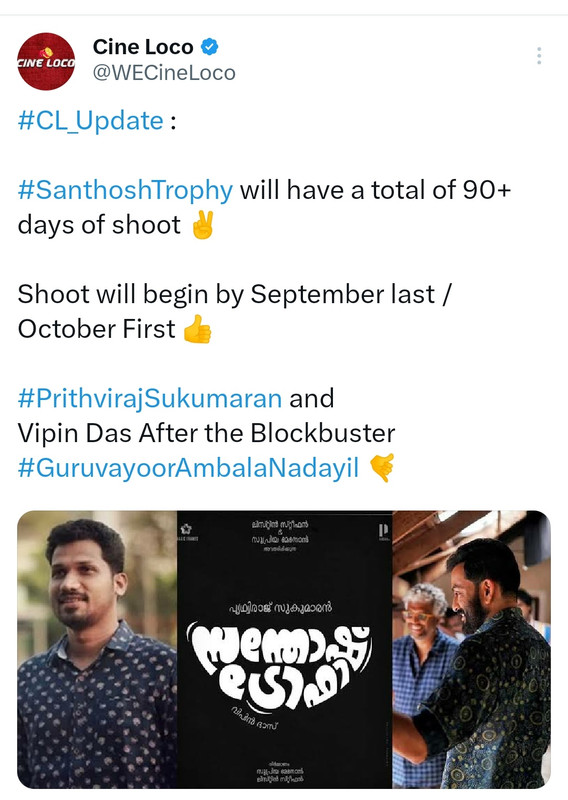
Task: Open the black Malayalam title poster image
Action: pyautogui.click(x=285, y=649)
